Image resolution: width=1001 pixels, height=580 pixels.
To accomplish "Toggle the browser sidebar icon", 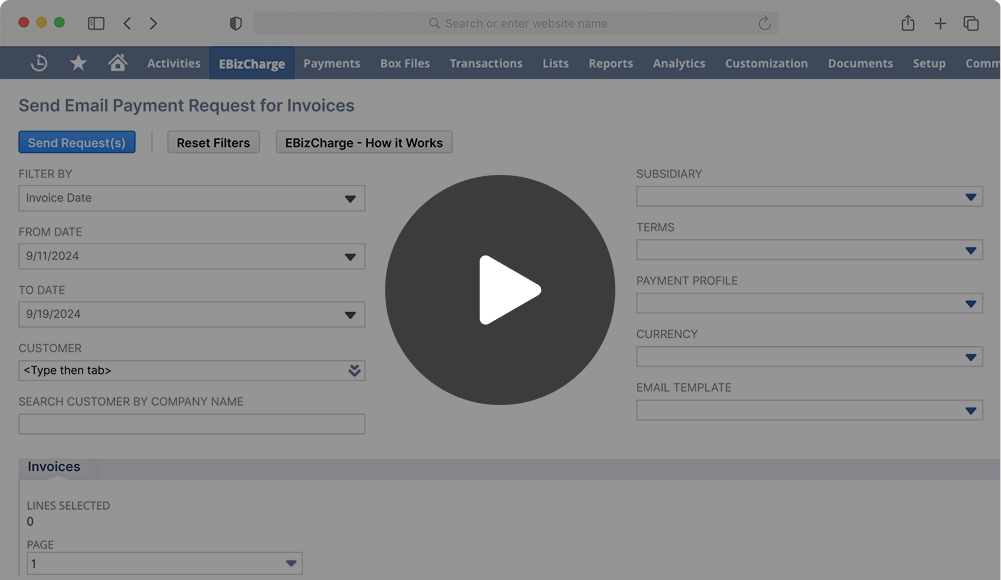I will [95, 22].
